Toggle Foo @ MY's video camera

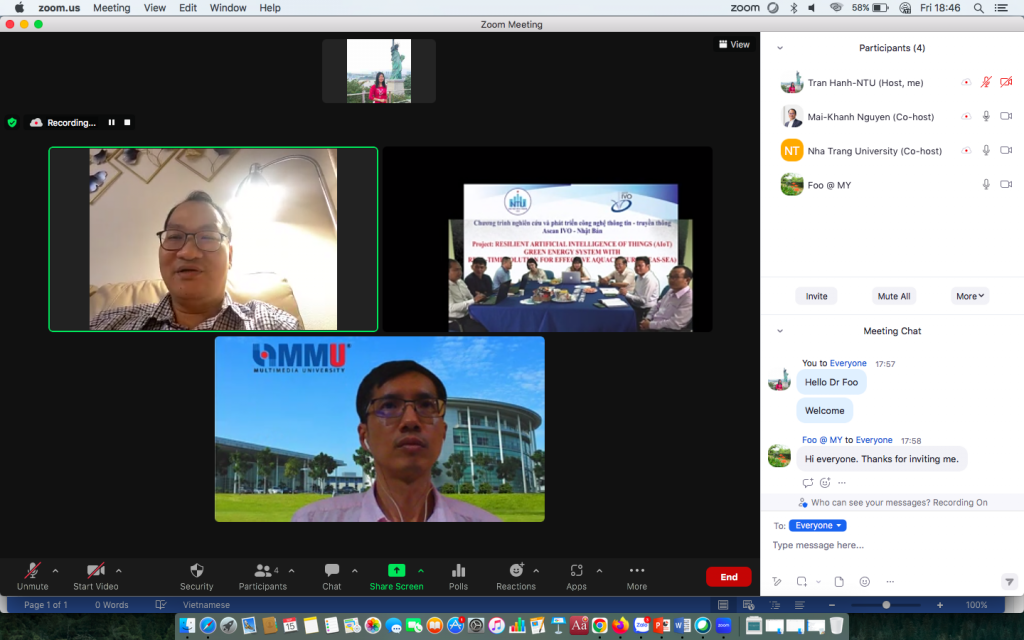coord(1006,185)
